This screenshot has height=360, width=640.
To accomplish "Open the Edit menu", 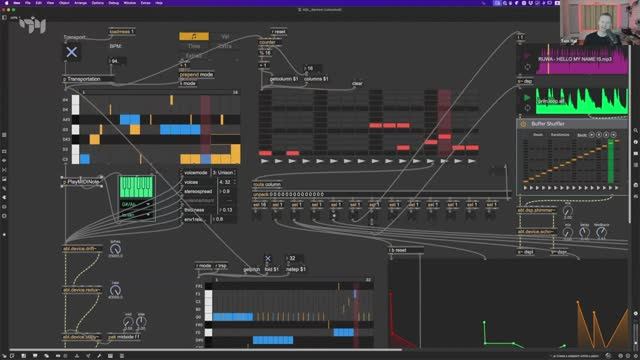I will coord(39,3).
